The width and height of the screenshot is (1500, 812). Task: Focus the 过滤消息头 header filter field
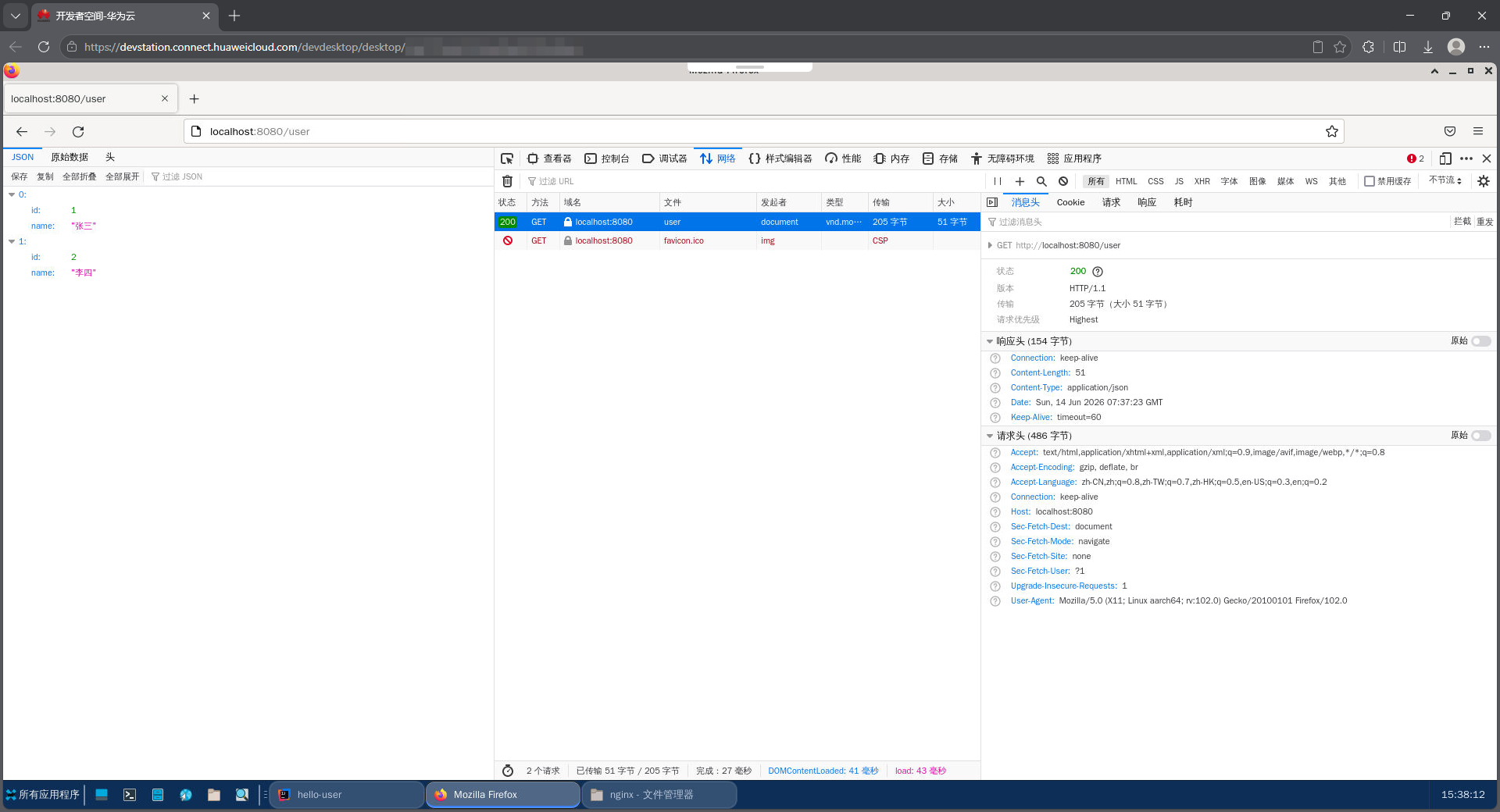(1216, 222)
